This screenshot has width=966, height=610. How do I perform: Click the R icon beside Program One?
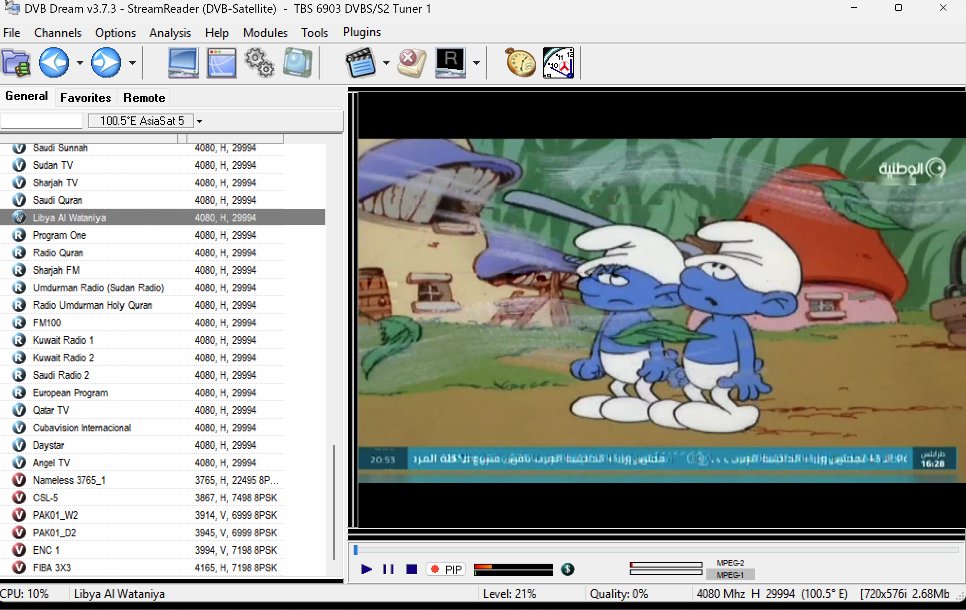tap(19, 235)
